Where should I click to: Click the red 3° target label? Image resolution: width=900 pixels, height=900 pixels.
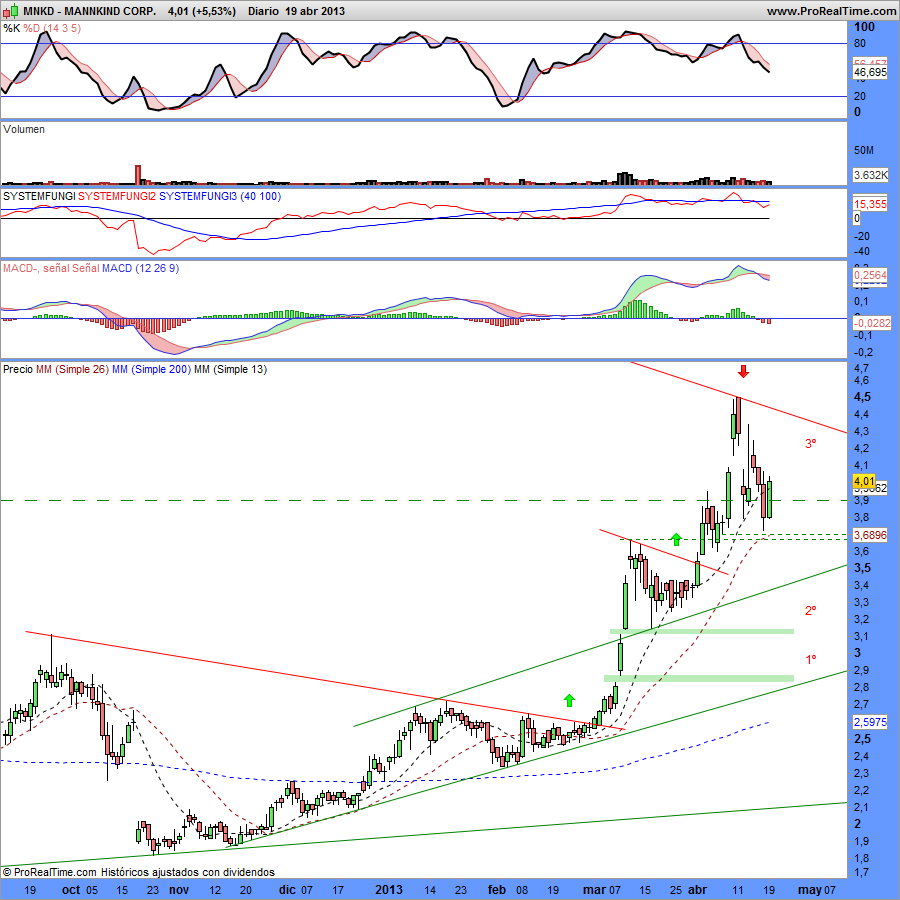(x=810, y=443)
